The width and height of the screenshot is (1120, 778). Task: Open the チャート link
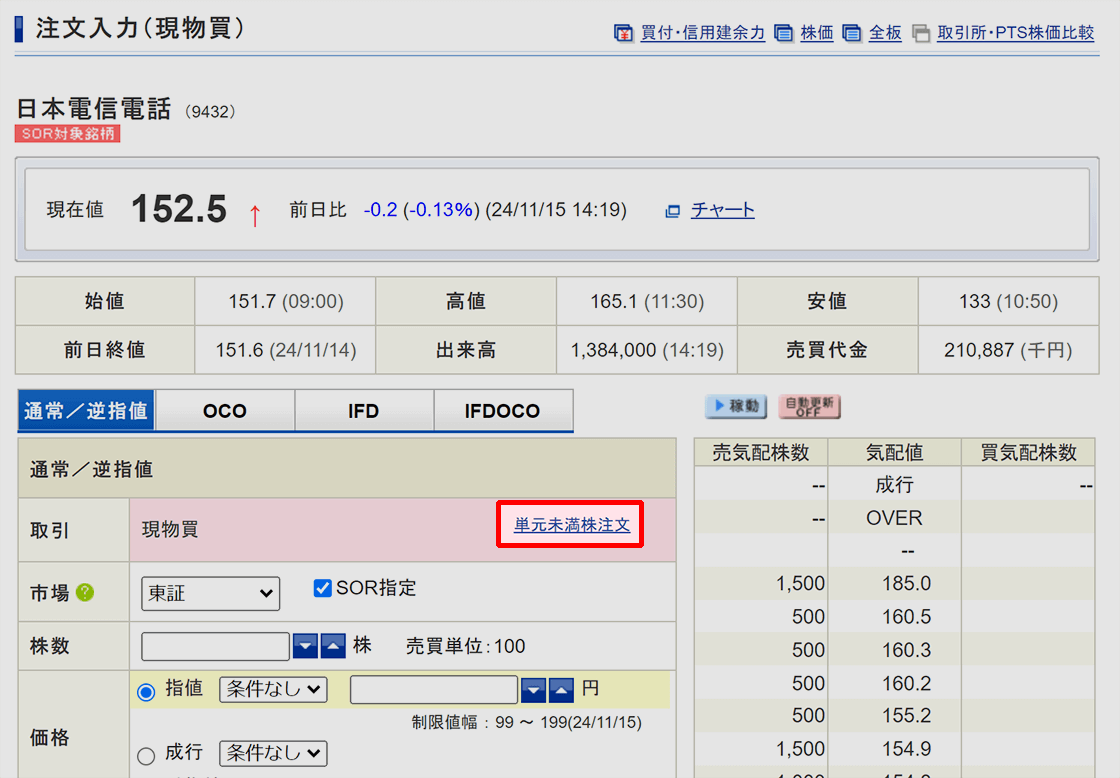tap(722, 210)
